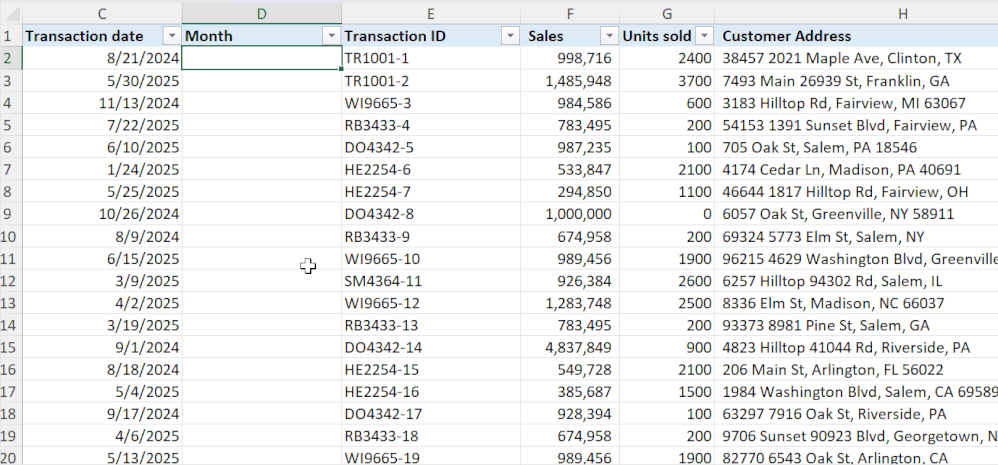Click the active empty Month cell D2
The image size is (998, 465).
[x=262, y=59]
